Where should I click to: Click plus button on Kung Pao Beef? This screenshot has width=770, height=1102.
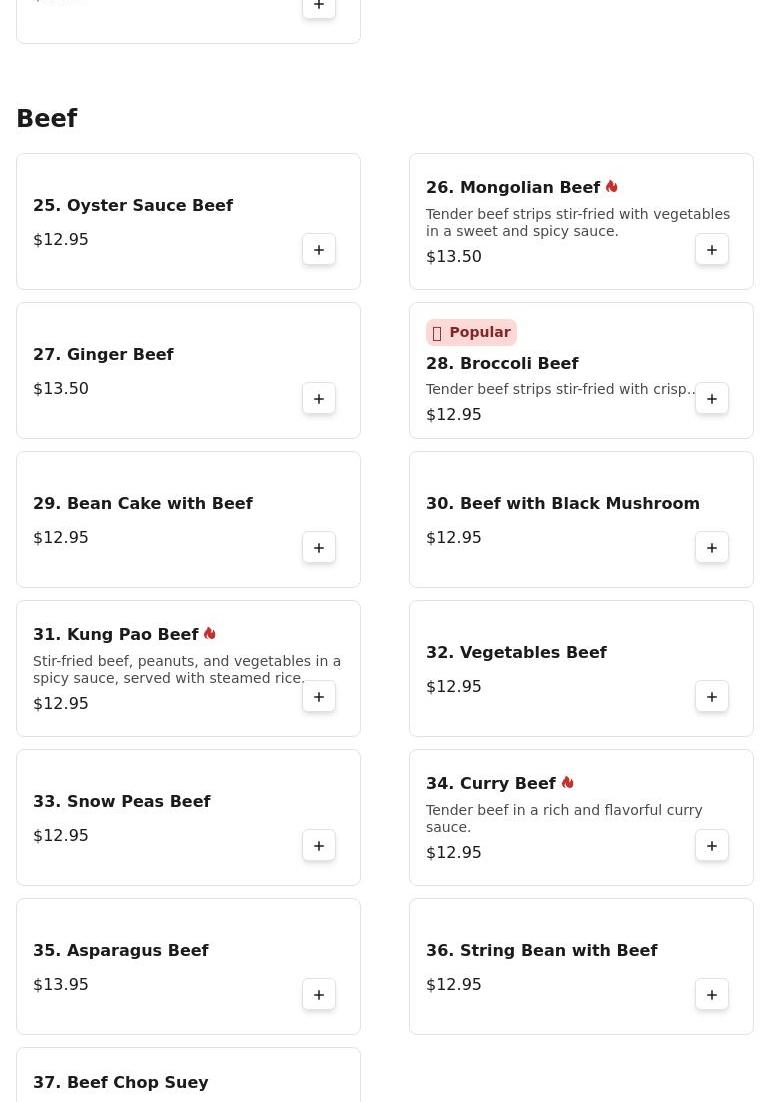pyautogui.click(x=319, y=696)
